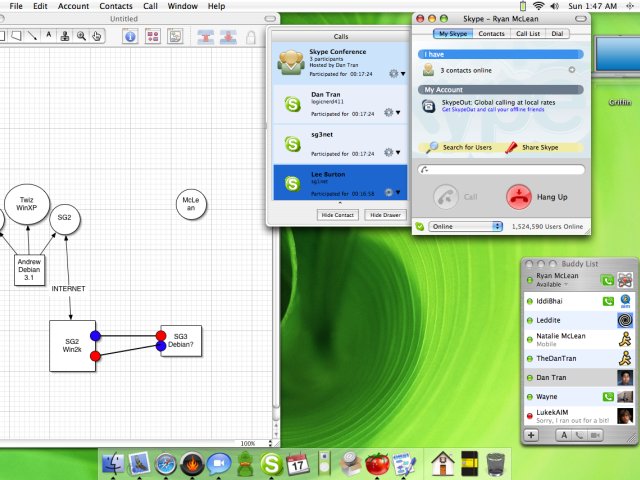This screenshot has width=640, height=480.
Task: Click the Skype phone number input field
Action: [501, 170]
